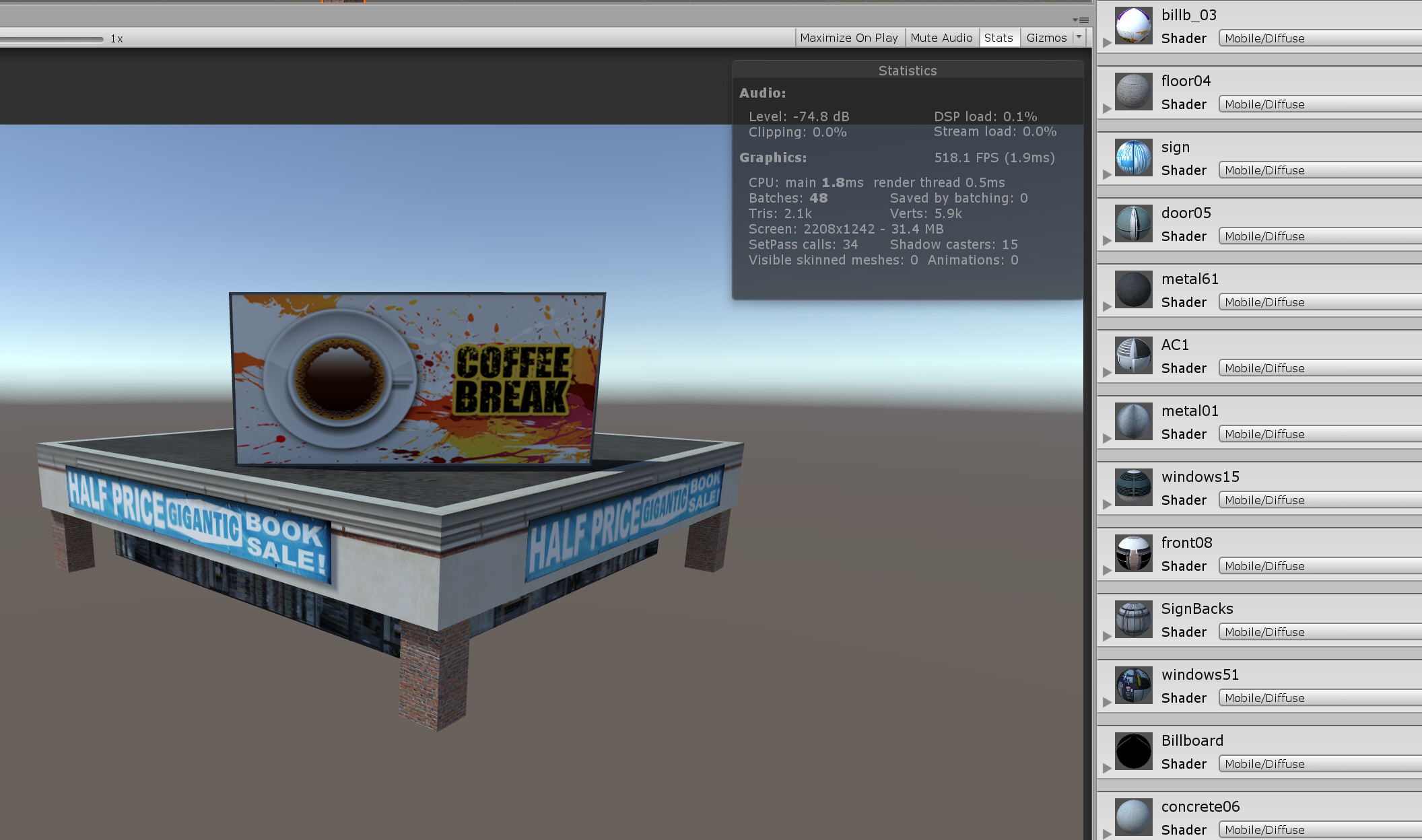Open the Mobile/Diffuse shader dropdown for floor04
This screenshot has height=840, width=1422.
(x=1318, y=104)
